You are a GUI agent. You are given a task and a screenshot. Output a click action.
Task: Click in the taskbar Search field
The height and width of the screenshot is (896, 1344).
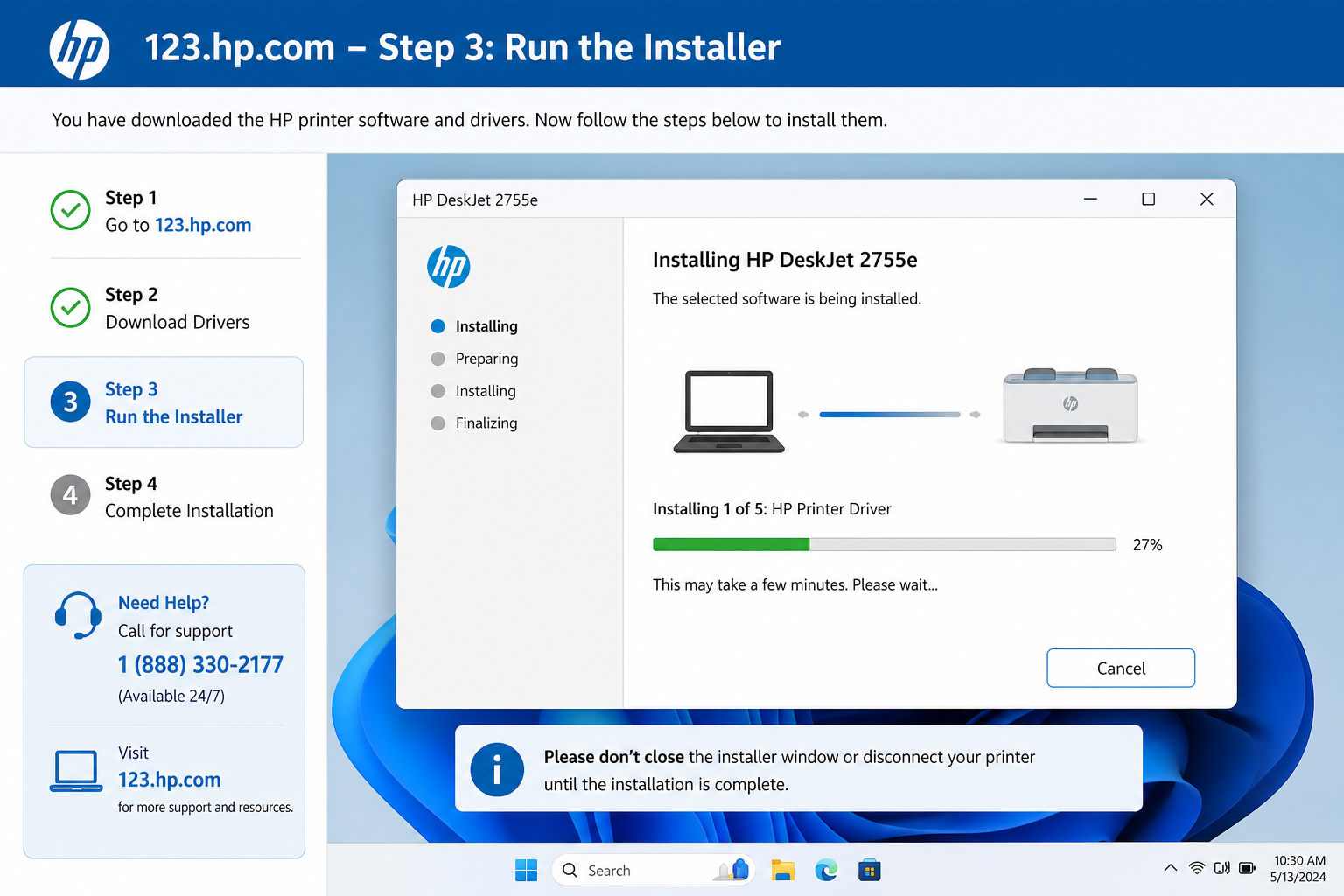653,870
